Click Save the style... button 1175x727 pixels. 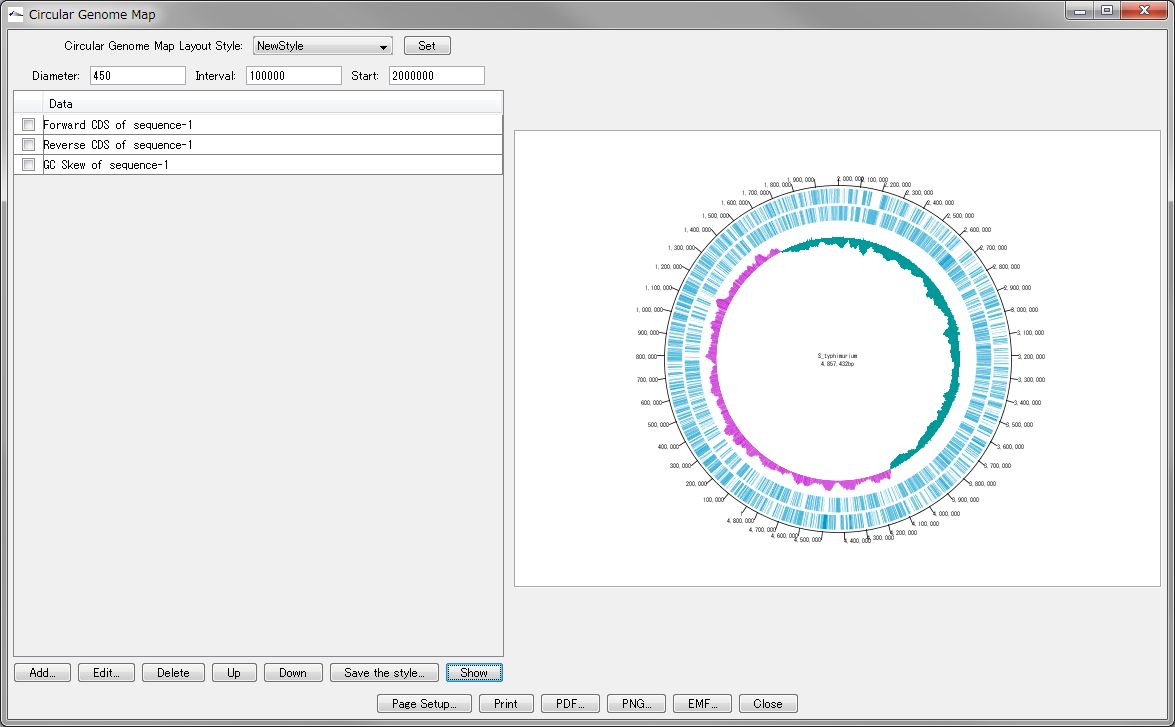click(384, 672)
